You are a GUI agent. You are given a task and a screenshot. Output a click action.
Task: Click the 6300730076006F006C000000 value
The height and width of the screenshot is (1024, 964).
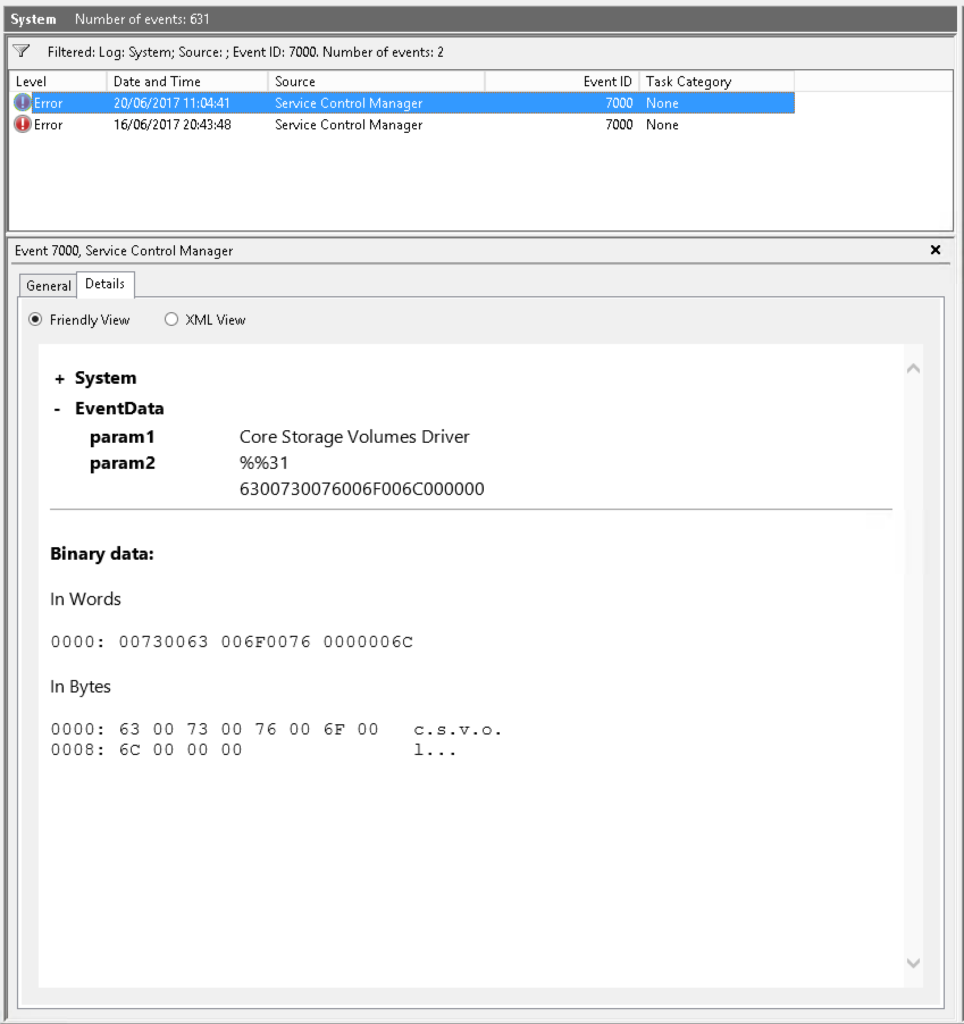click(362, 489)
